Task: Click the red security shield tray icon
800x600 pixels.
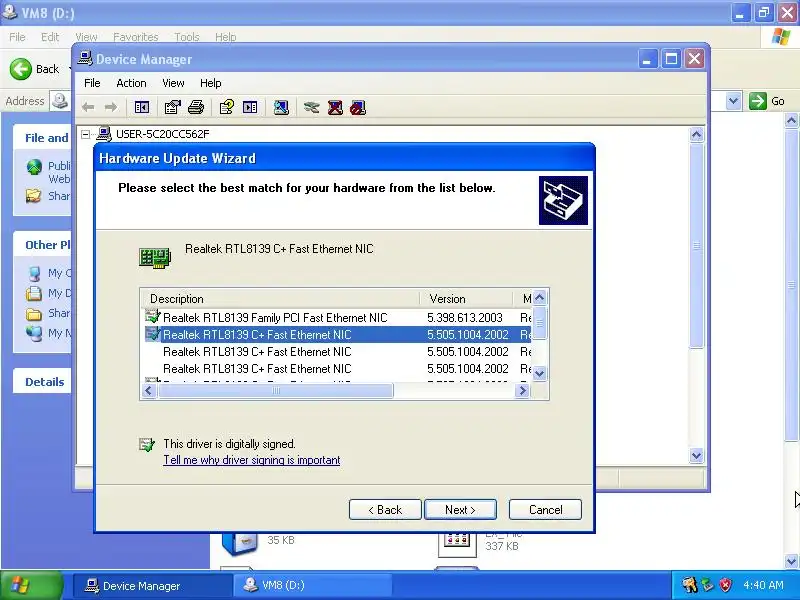Action: (x=726, y=585)
